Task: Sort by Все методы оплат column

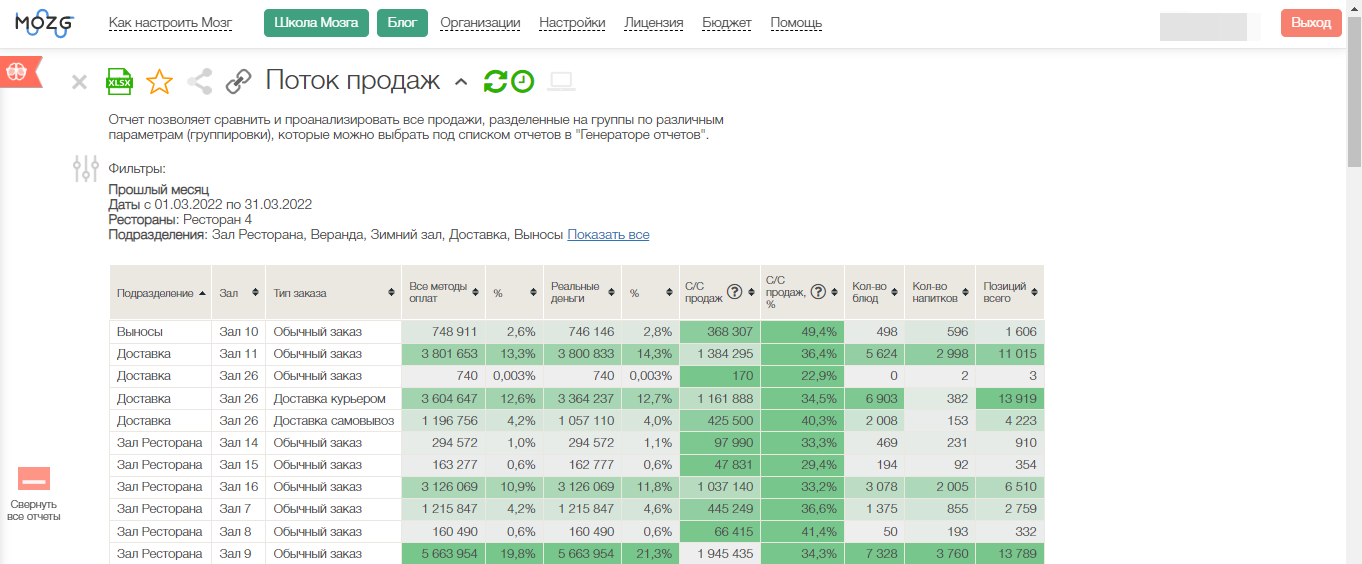Action: pos(442,292)
